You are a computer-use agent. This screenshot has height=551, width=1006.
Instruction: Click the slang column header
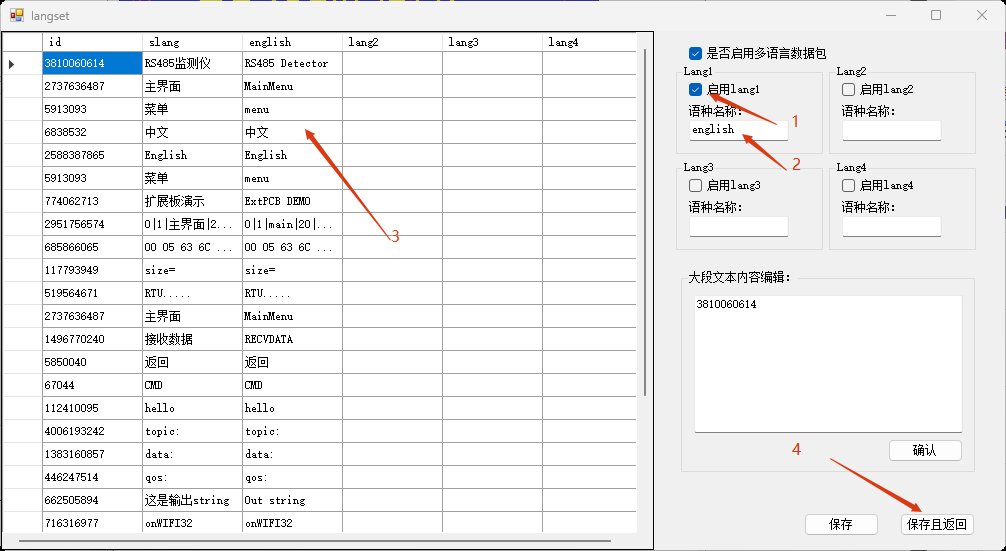tap(192, 42)
